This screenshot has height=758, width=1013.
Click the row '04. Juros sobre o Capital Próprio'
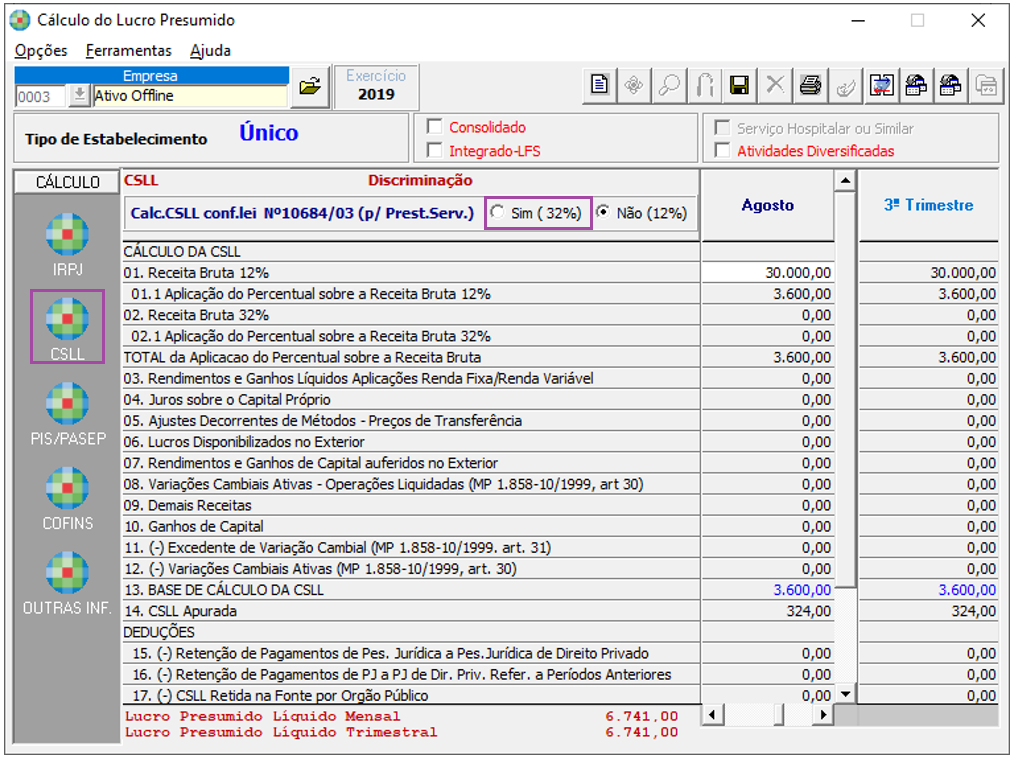coord(411,399)
